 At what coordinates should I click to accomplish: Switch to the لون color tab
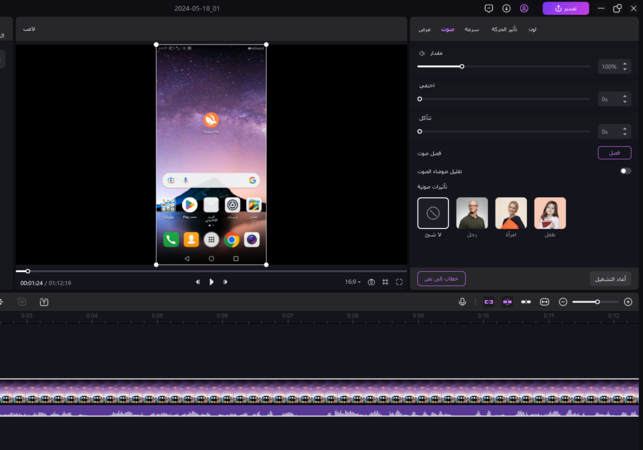click(532, 29)
